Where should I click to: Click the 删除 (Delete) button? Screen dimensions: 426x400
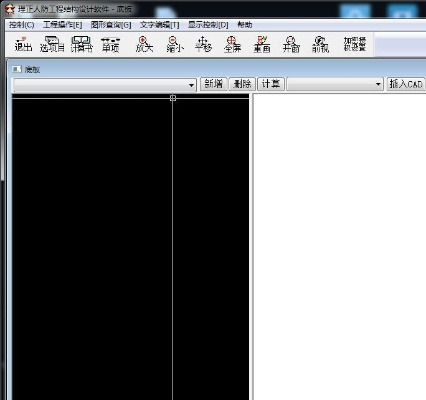(x=242, y=84)
